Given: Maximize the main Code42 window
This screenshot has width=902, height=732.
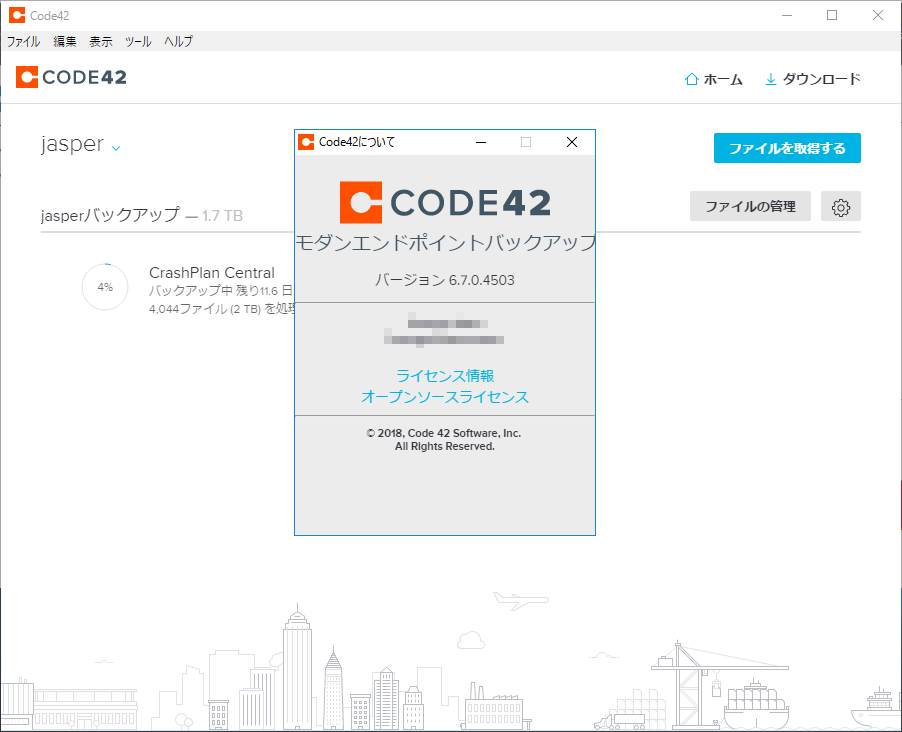Looking at the screenshot, I should [x=832, y=16].
